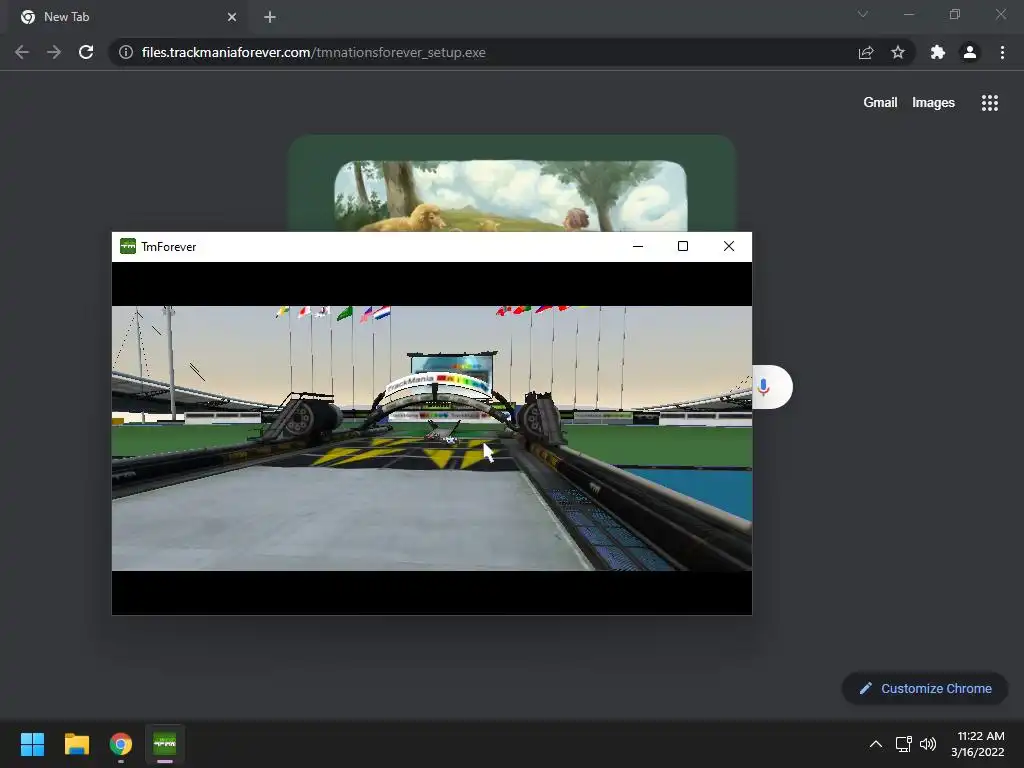Go back with the Chrome back arrow
Image resolution: width=1024 pixels, height=768 pixels.
point(22,52)
